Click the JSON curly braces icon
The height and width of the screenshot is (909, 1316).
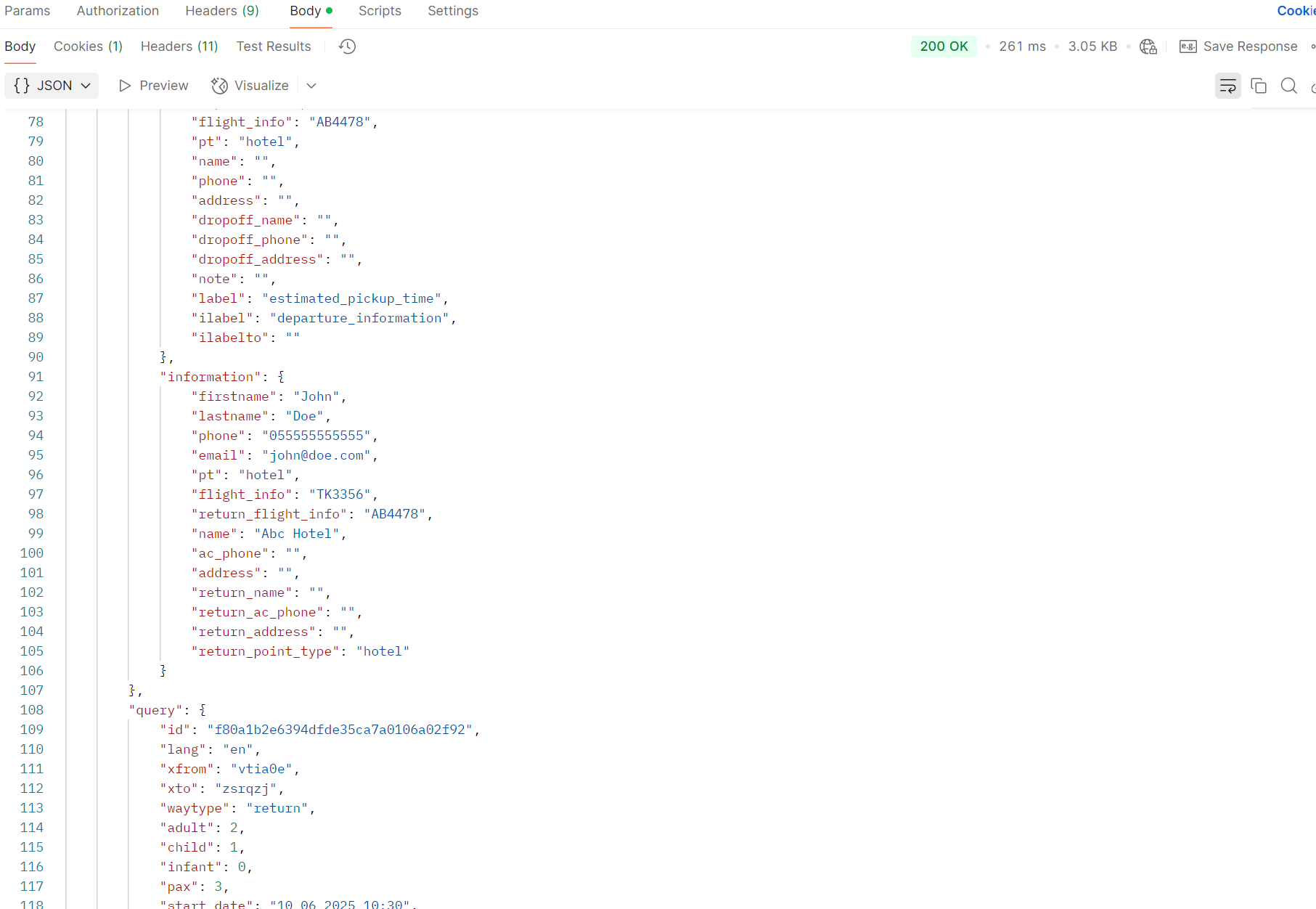click(22, 86)
